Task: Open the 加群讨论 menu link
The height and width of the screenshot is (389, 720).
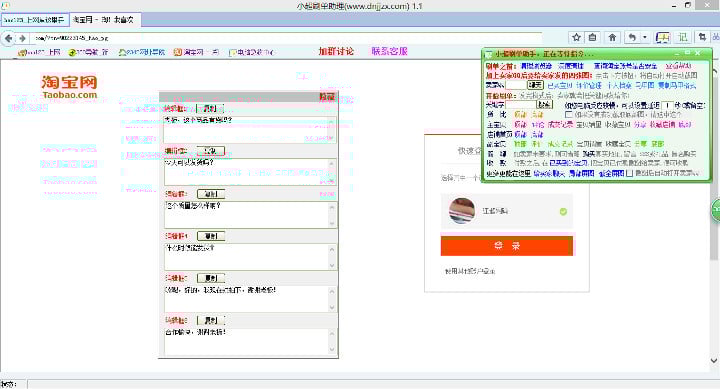Action: pos(336,51)
